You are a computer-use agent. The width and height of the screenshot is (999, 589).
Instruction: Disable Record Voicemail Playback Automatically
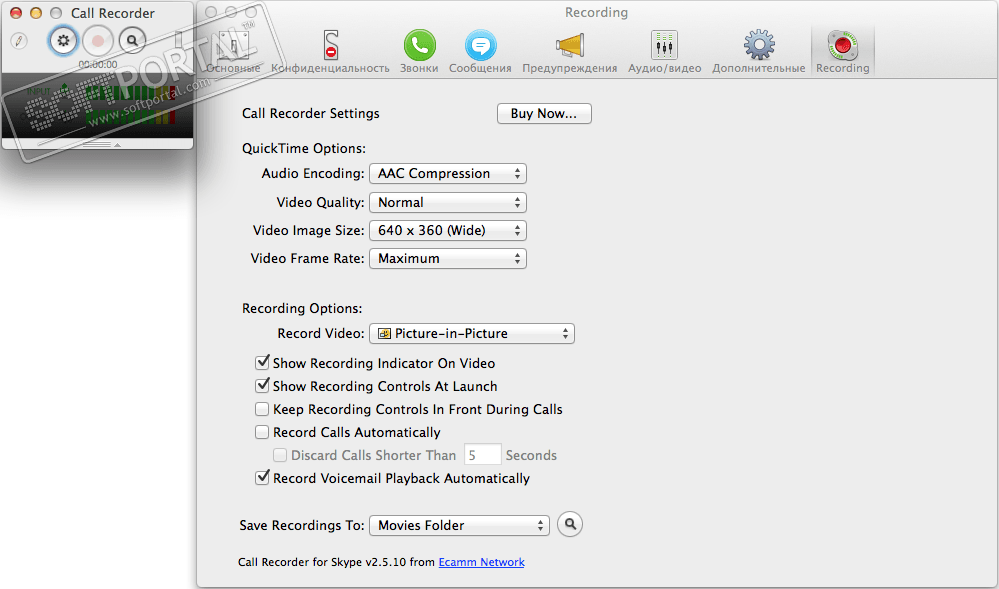262,477
